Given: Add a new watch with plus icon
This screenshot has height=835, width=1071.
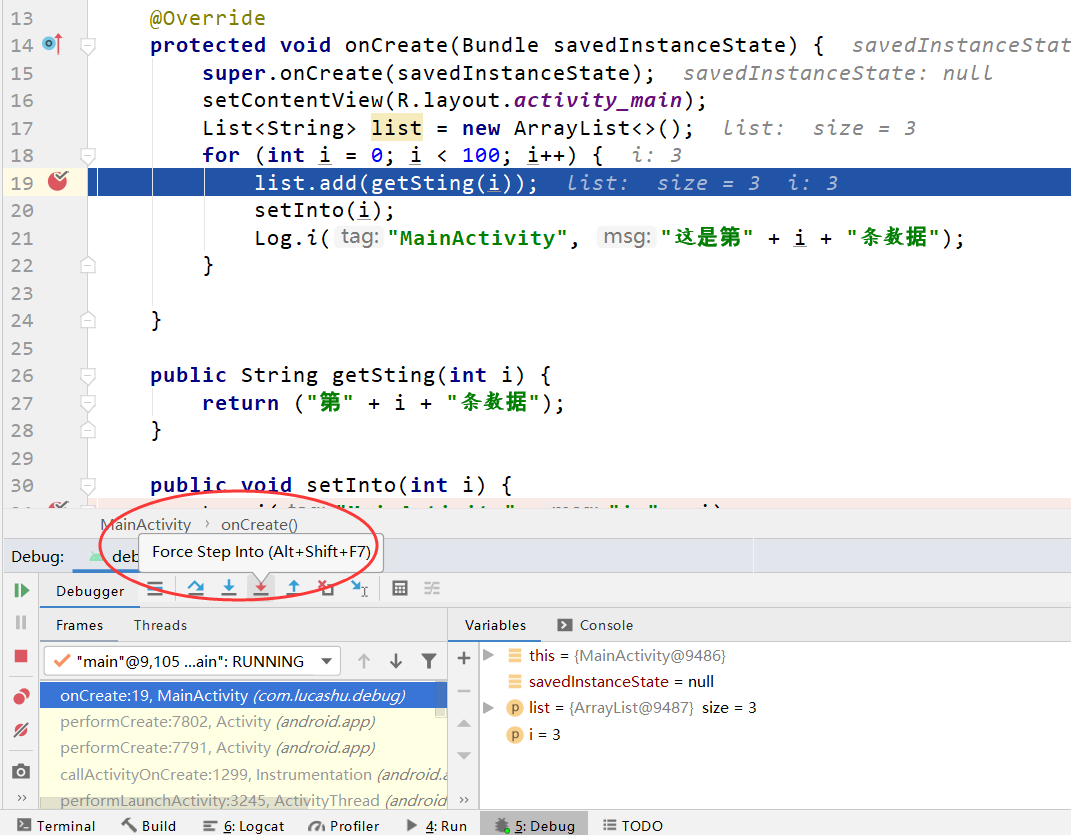Looking at the screenshot, I should point(464,658).
